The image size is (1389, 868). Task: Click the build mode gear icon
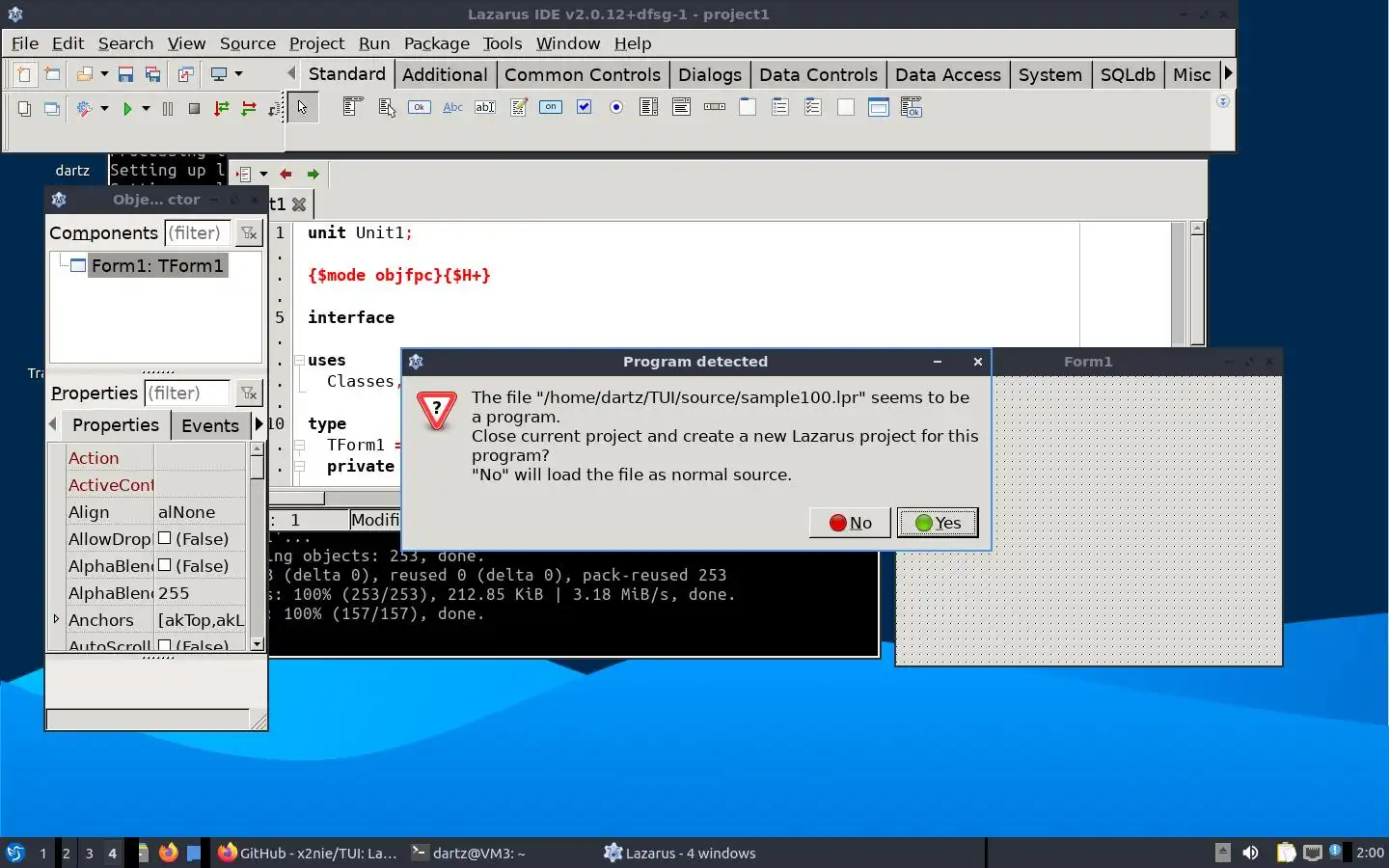point(84,109)
